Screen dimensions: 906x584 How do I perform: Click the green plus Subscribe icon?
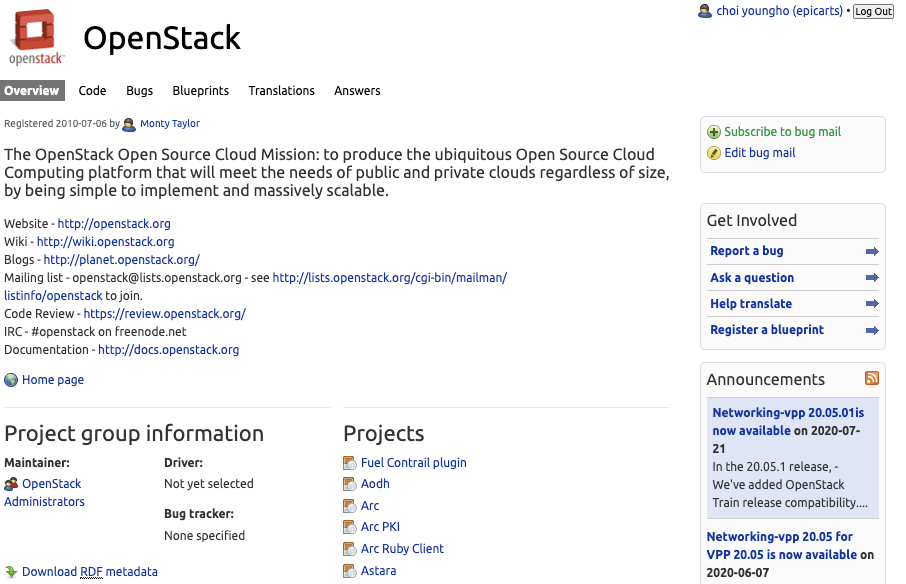click(714, 132)
